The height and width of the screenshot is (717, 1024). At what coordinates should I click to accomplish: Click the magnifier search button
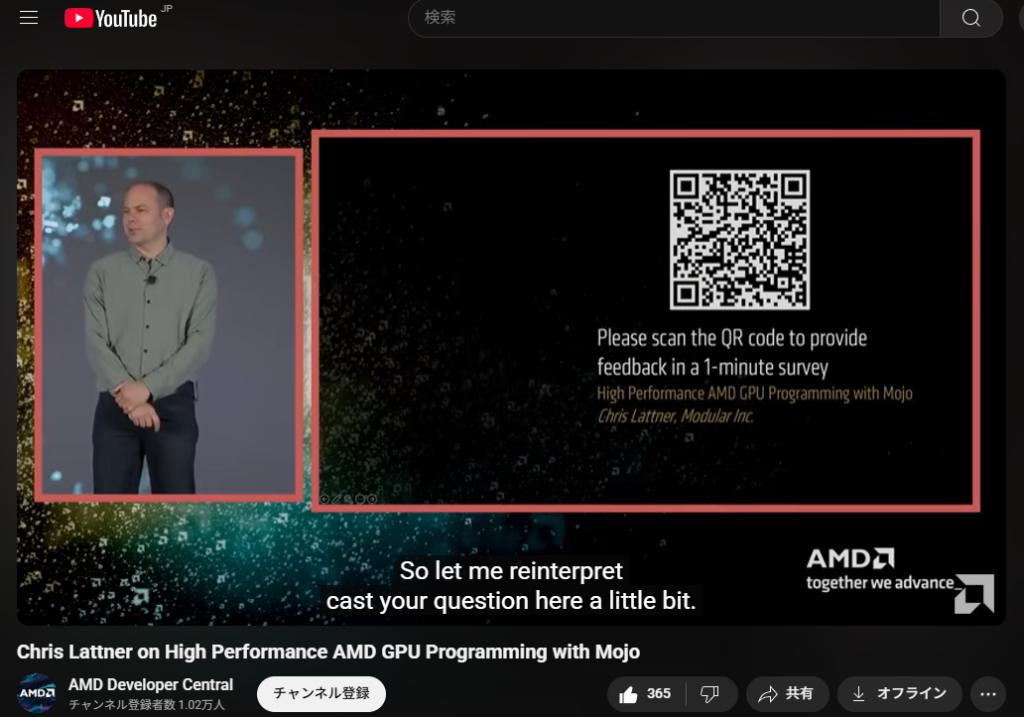970,18
